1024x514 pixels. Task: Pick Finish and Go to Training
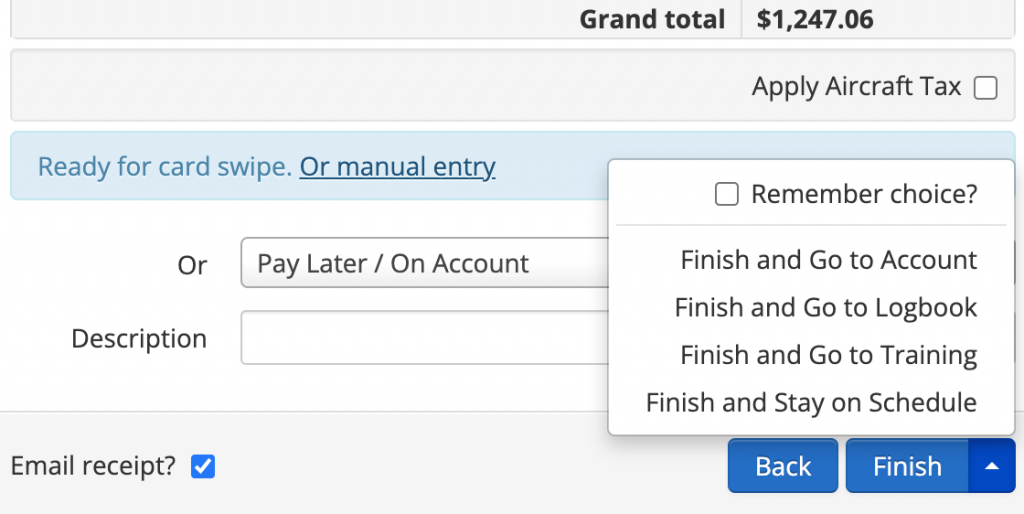click(x=828, y=355)
